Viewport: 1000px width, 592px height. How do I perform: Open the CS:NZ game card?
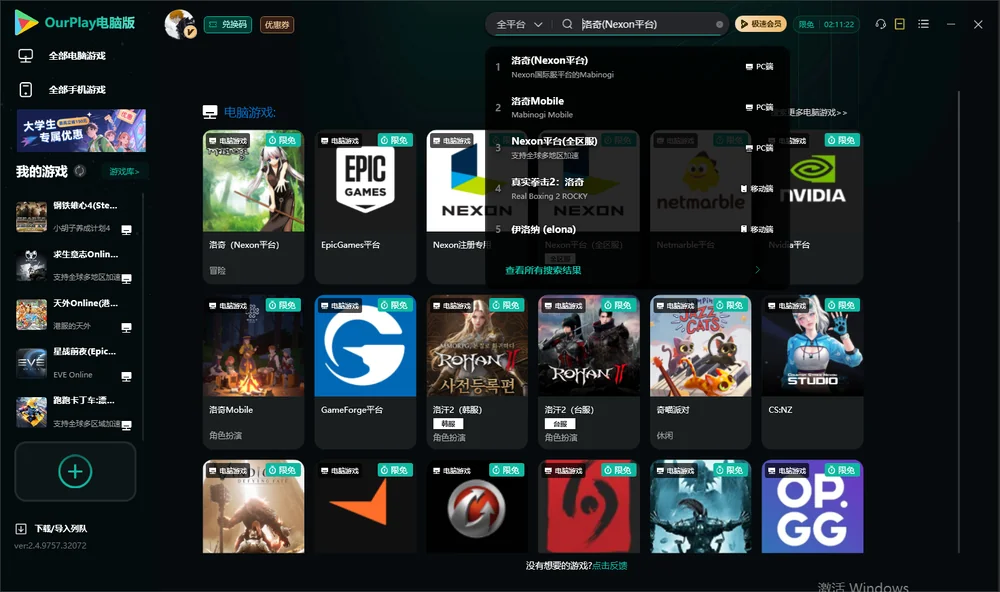812,372
